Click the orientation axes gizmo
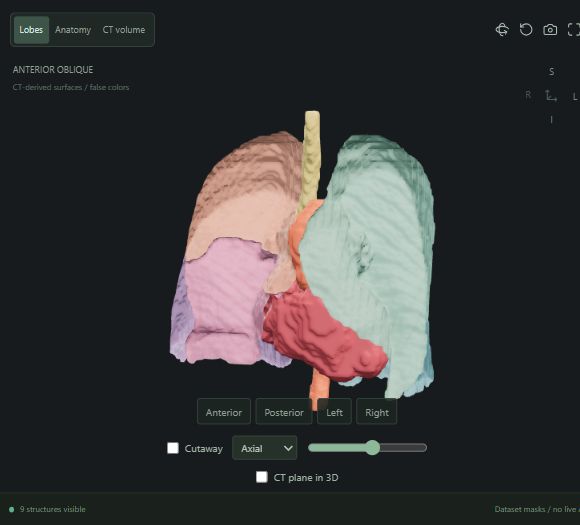This screenshot has height=525, width=580. 551,95
